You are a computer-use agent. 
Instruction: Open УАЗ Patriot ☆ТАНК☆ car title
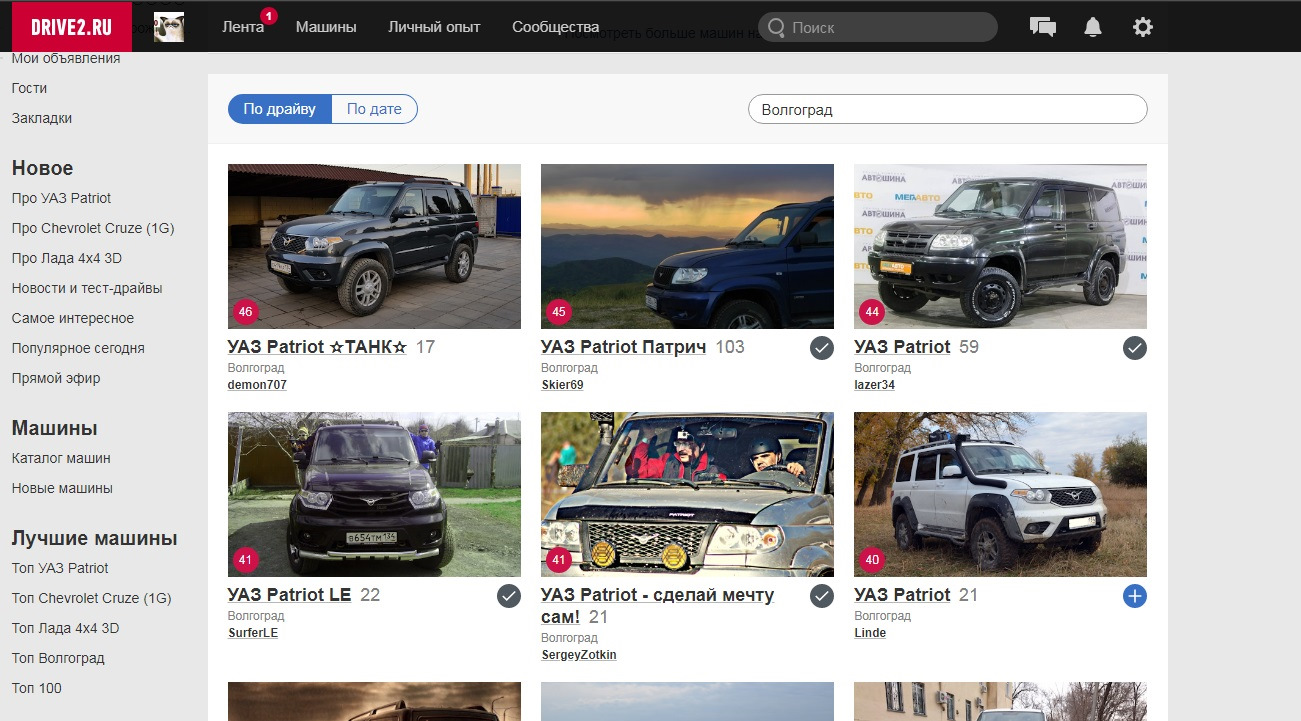pyautogui.click(x=318, y=347)
